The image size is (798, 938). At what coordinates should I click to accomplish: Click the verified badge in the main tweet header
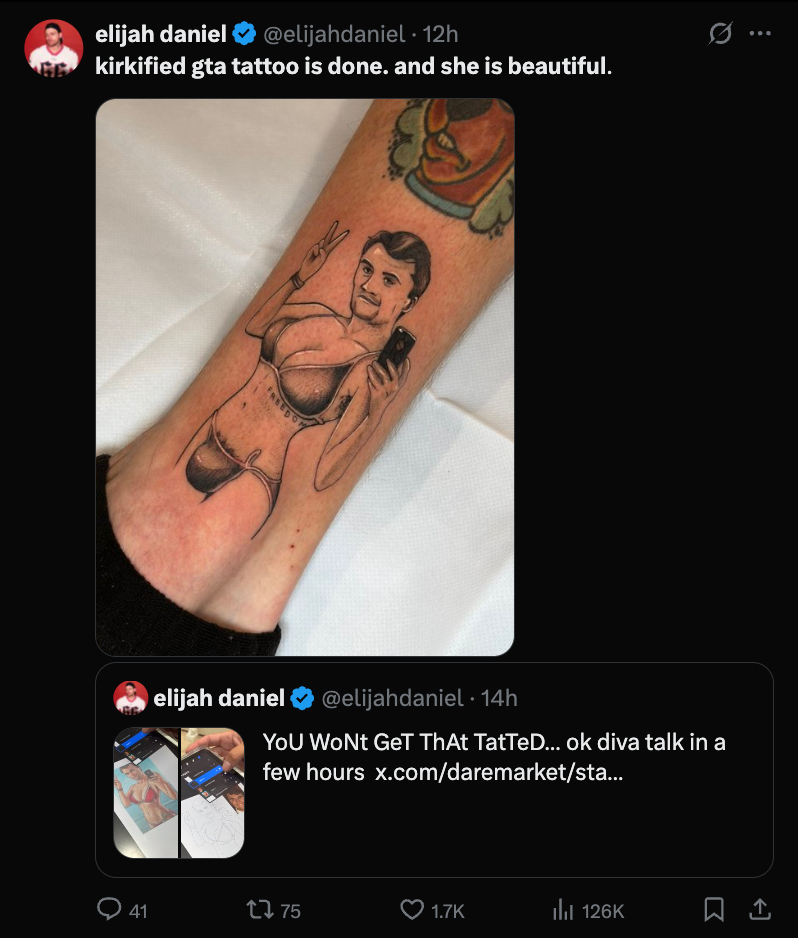244,34
